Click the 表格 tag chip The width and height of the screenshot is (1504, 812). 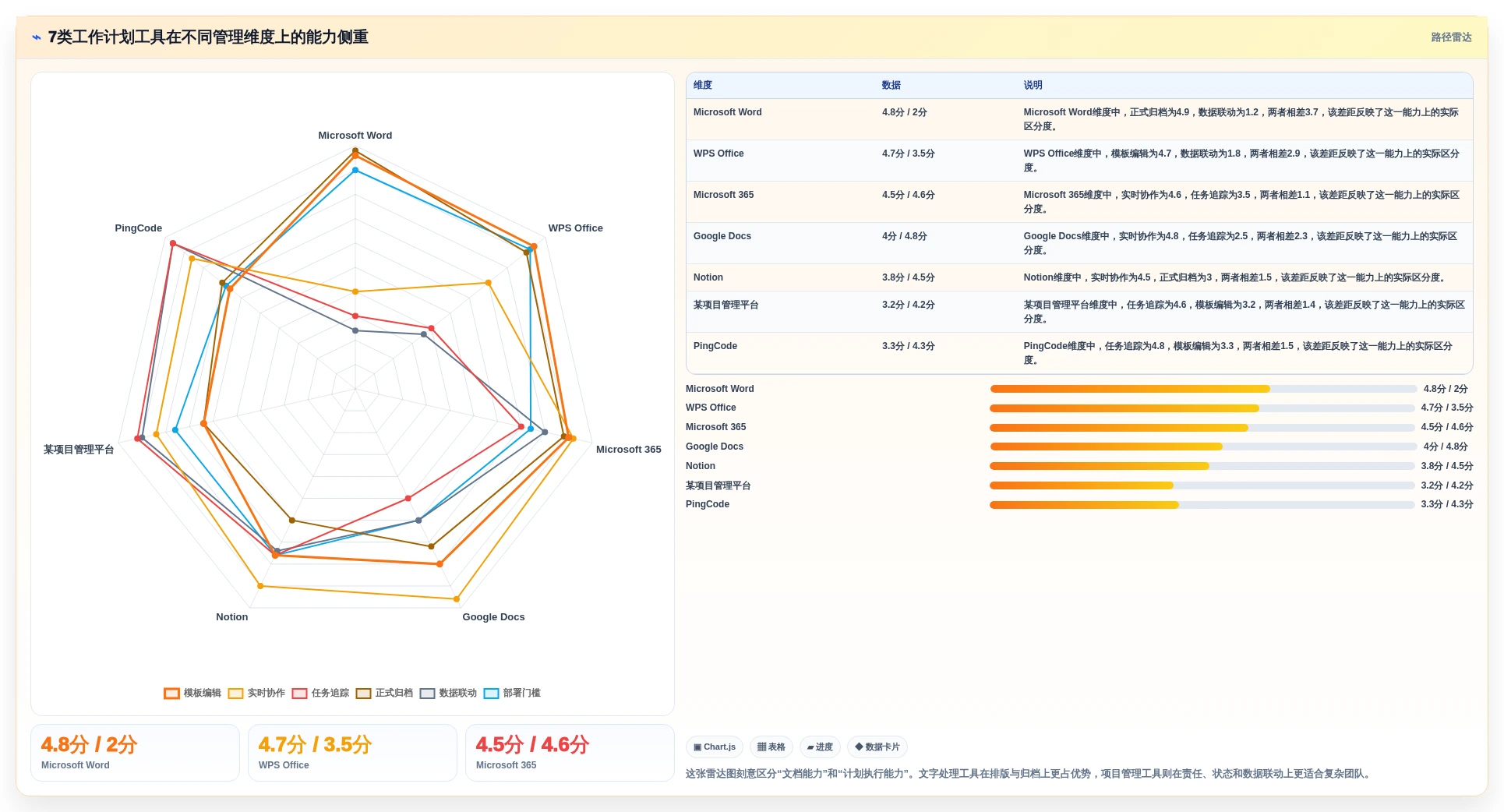click(x=771, y=747)
